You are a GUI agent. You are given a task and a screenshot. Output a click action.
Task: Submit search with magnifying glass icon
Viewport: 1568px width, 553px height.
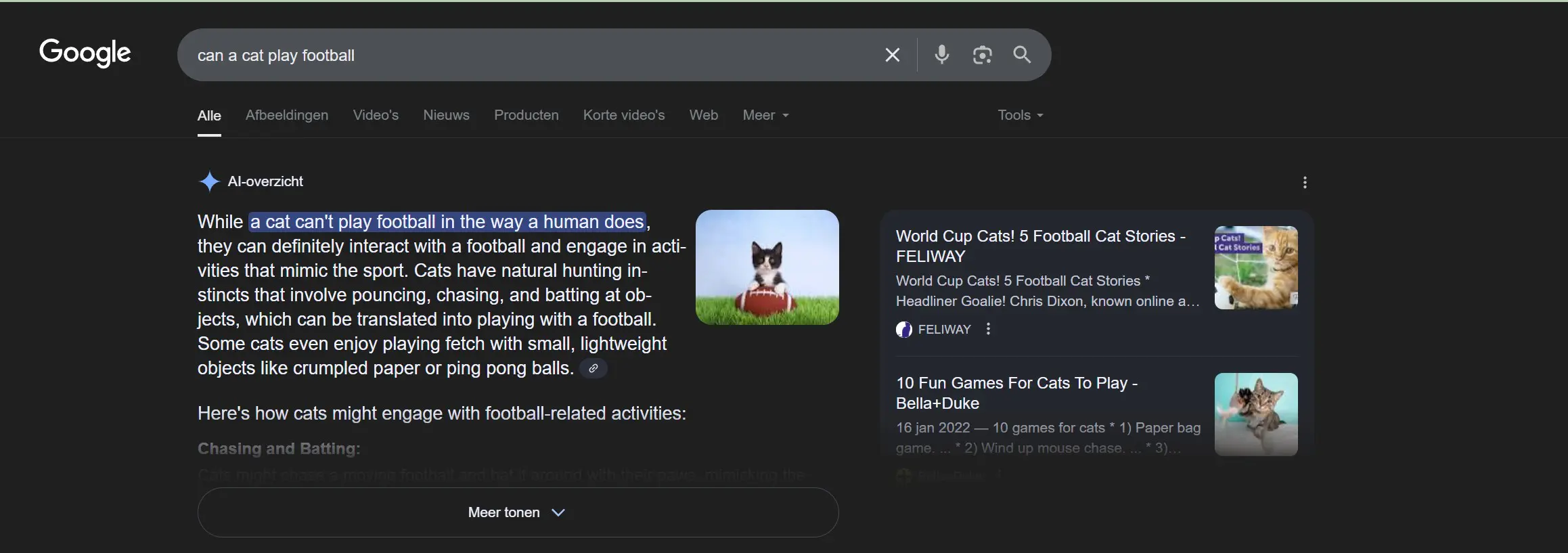(1022, 55)
